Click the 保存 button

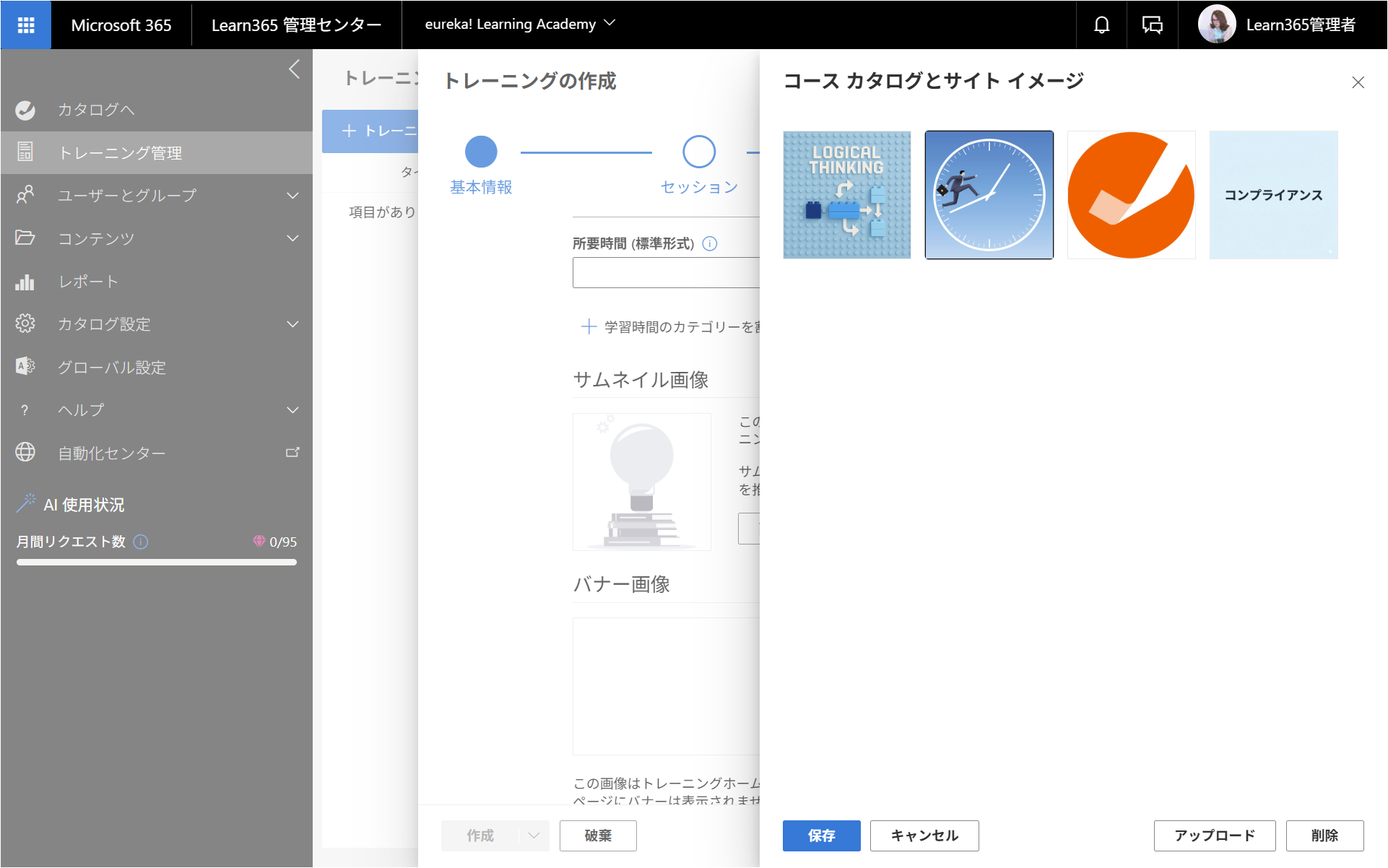click(x=822, y=836)
